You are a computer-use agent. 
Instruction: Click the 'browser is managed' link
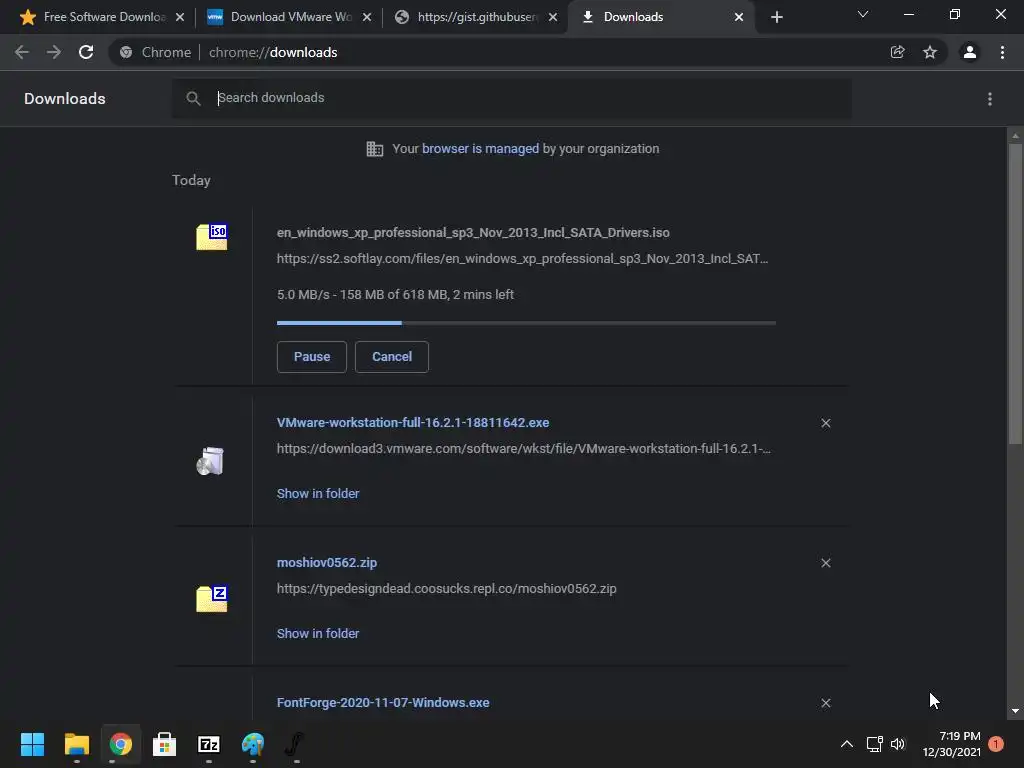pyautogui.click(x=481, y=149)
